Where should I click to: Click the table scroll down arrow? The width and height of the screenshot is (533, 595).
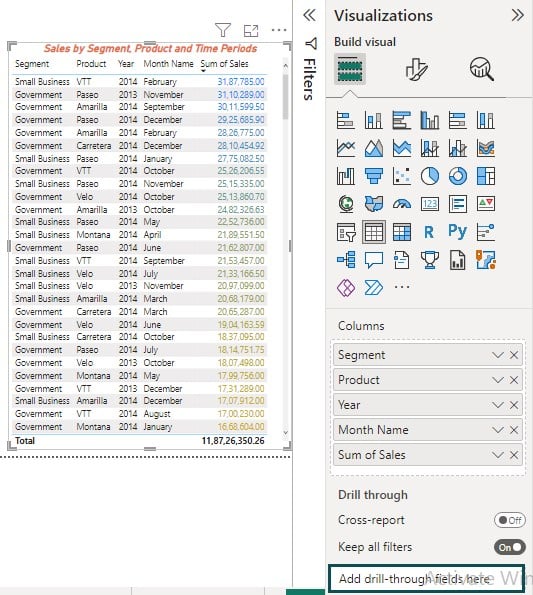pos(286,432)
